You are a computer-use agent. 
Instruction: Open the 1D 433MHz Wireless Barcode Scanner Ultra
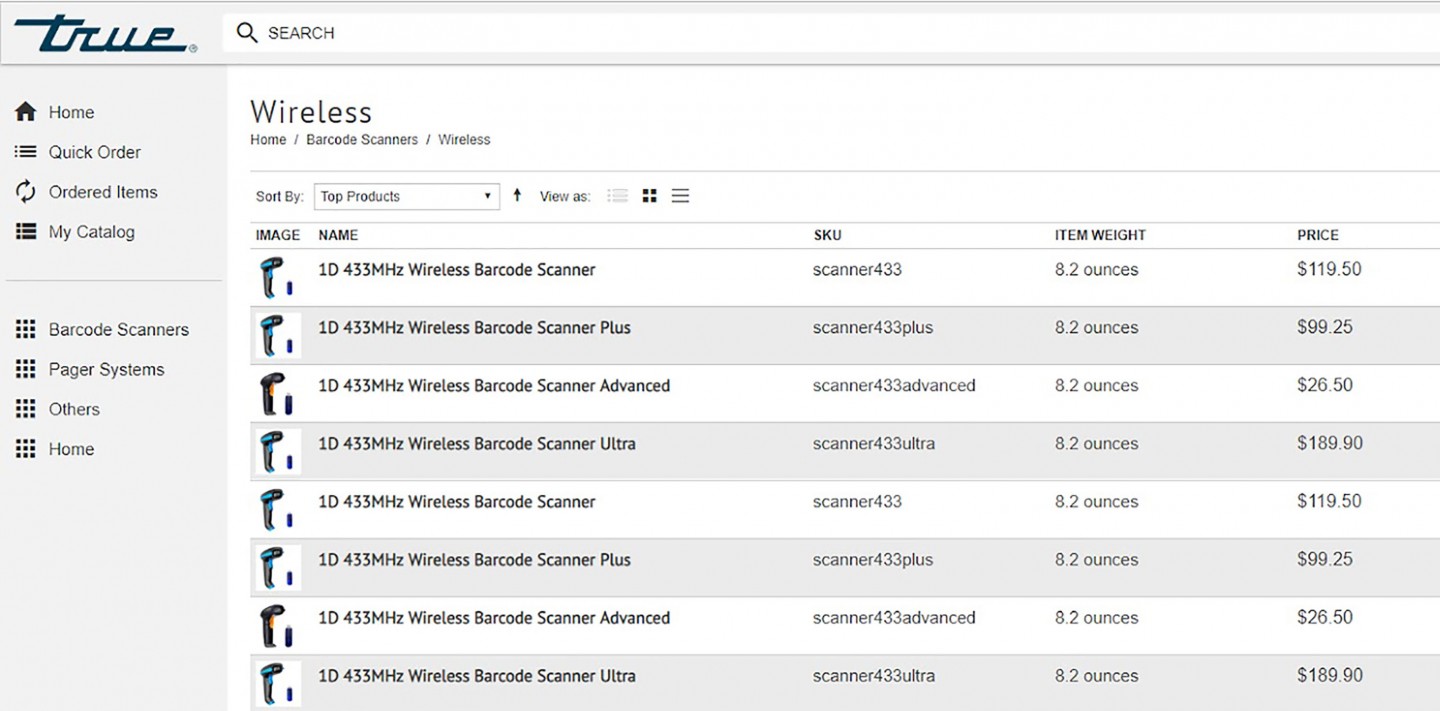[477, 443]
